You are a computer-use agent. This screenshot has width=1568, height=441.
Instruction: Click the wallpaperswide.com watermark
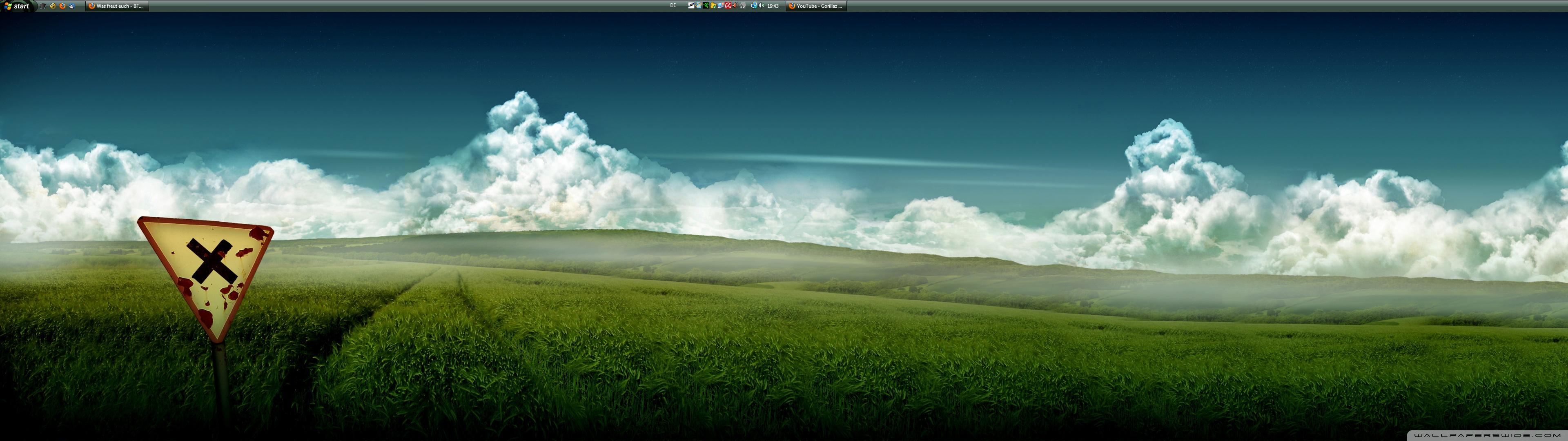1487,435
